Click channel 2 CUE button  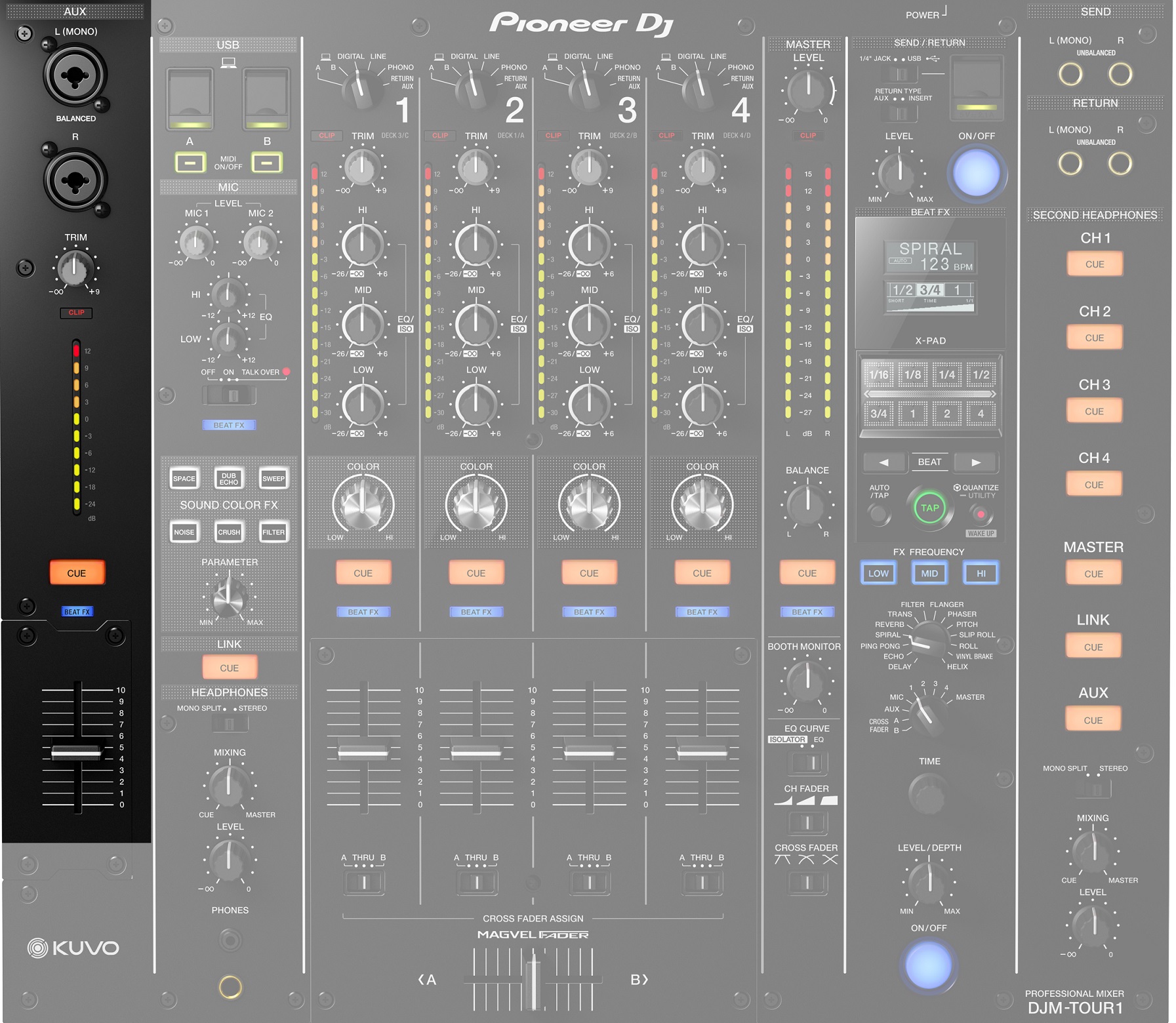click(x=476, y=572)
